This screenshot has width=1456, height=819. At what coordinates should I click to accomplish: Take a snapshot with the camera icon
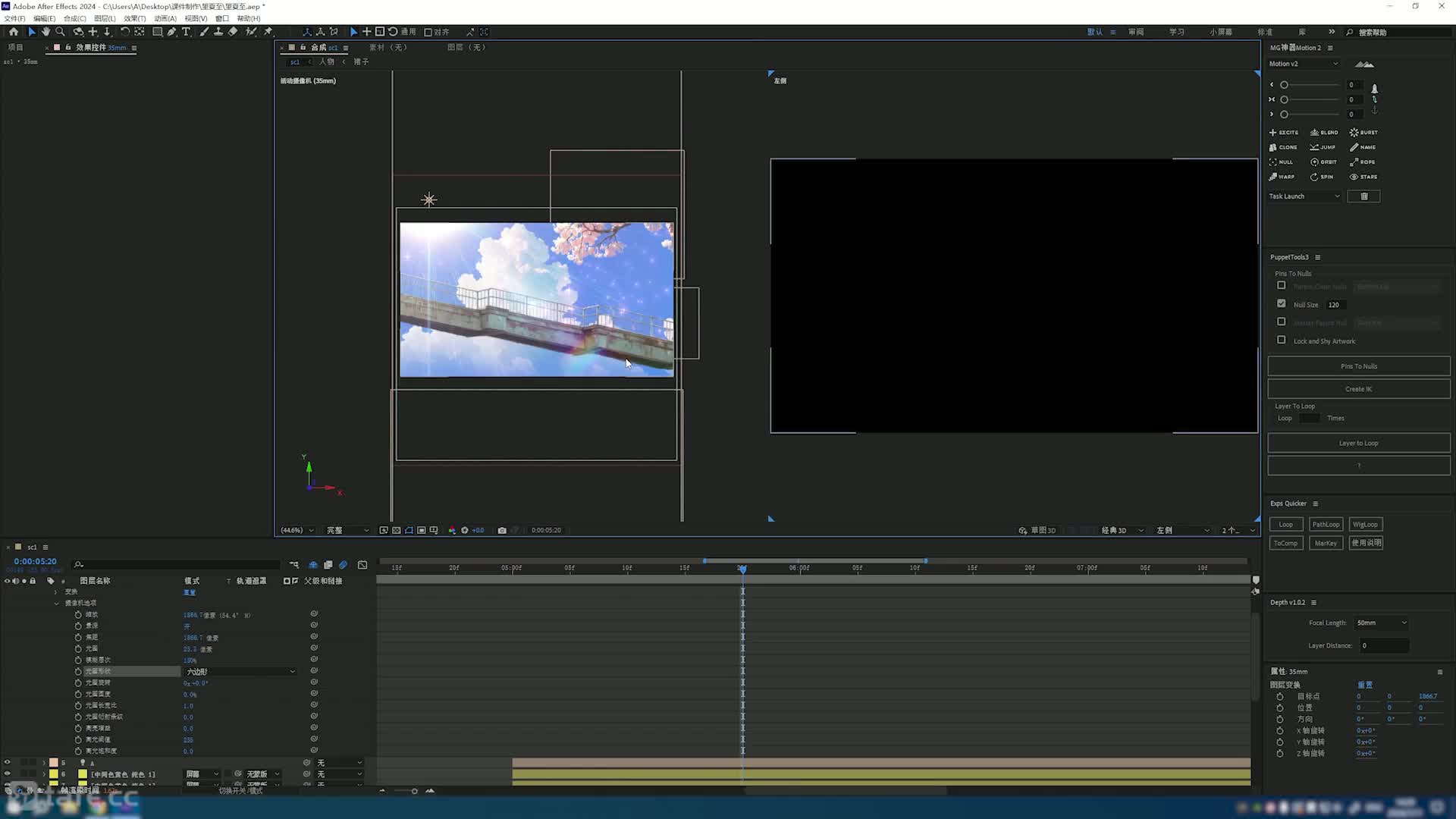tap(502, 530)
